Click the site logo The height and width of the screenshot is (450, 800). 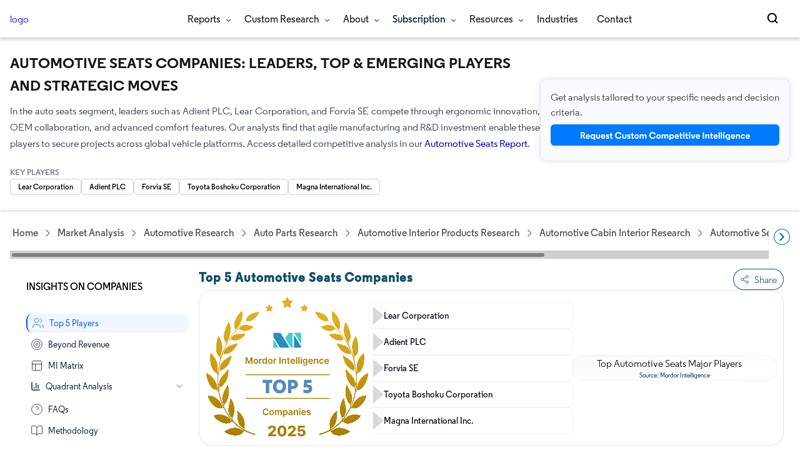click(19, 19)
